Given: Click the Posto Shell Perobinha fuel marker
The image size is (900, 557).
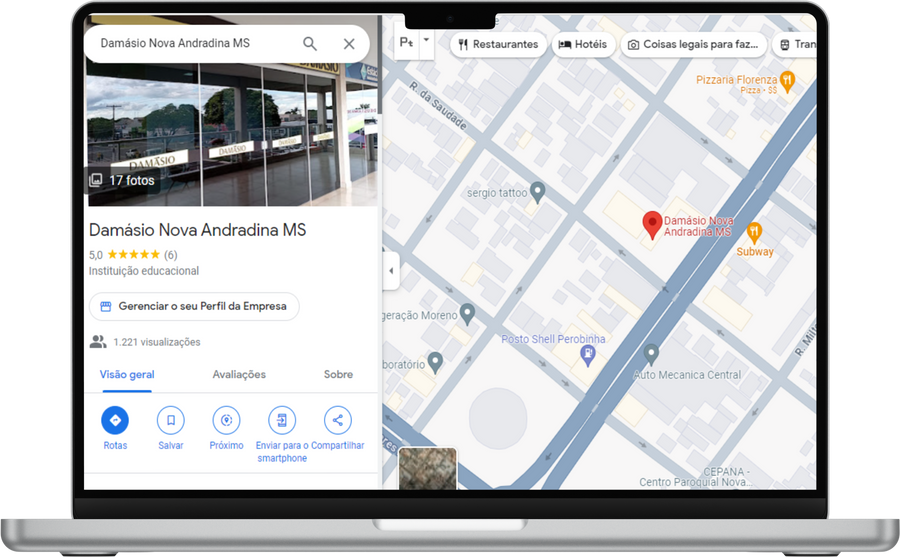Looking at the screenshot, I should click(x=588, y=355).
